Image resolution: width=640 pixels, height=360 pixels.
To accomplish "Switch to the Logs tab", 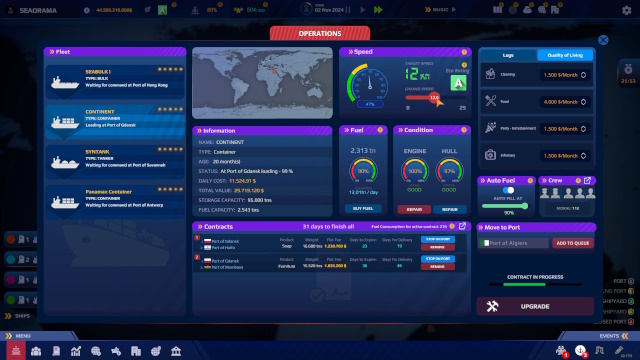I will tap(508, 55).
